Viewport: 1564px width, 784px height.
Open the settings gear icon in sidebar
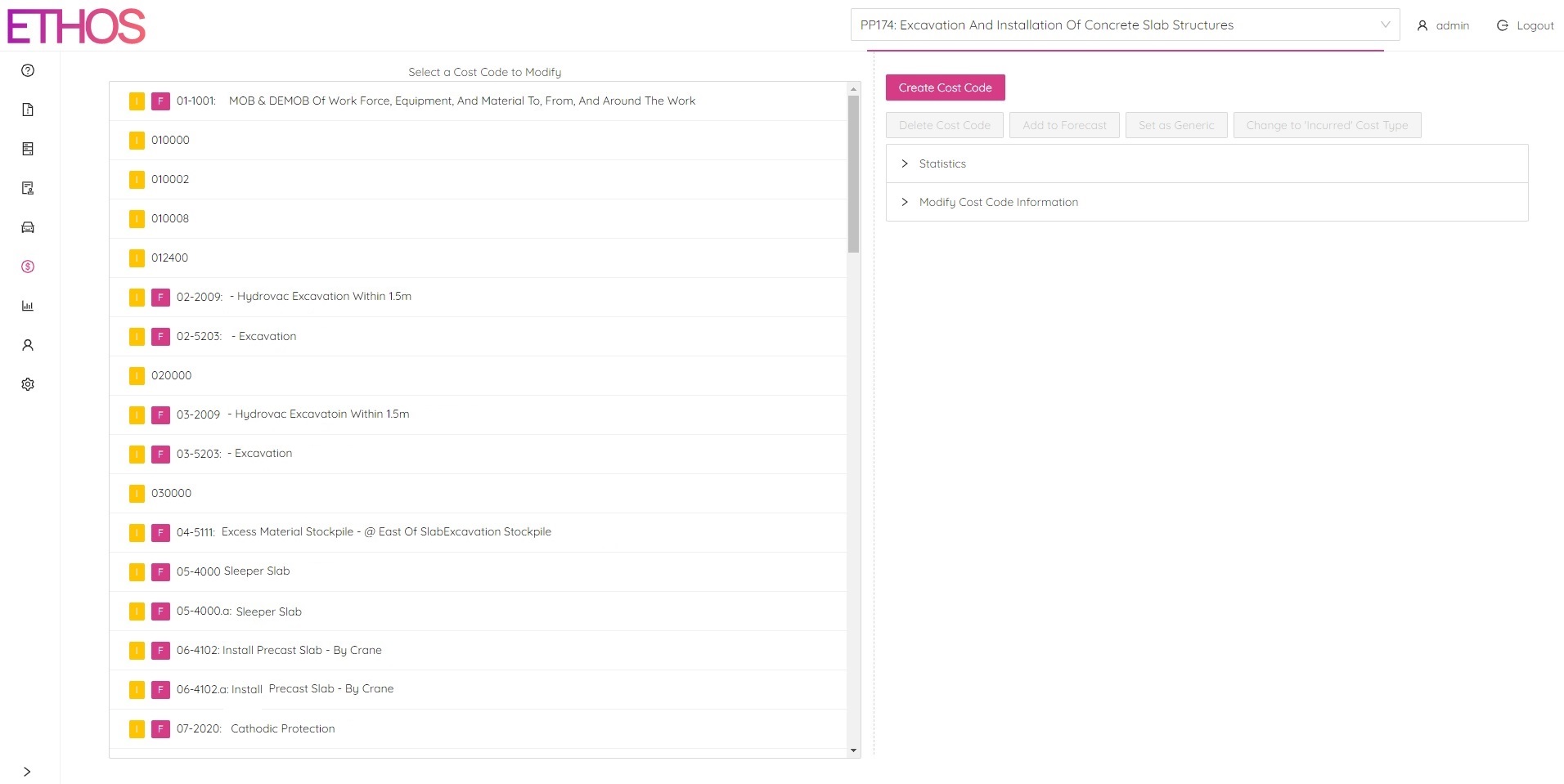click(x=28, y=384)
